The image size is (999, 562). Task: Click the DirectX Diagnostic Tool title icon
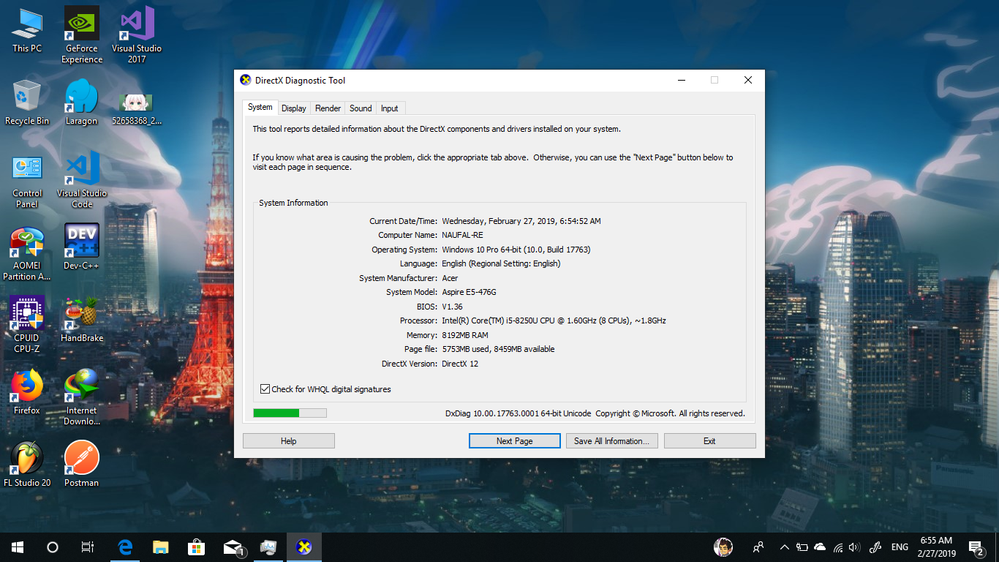245,80
